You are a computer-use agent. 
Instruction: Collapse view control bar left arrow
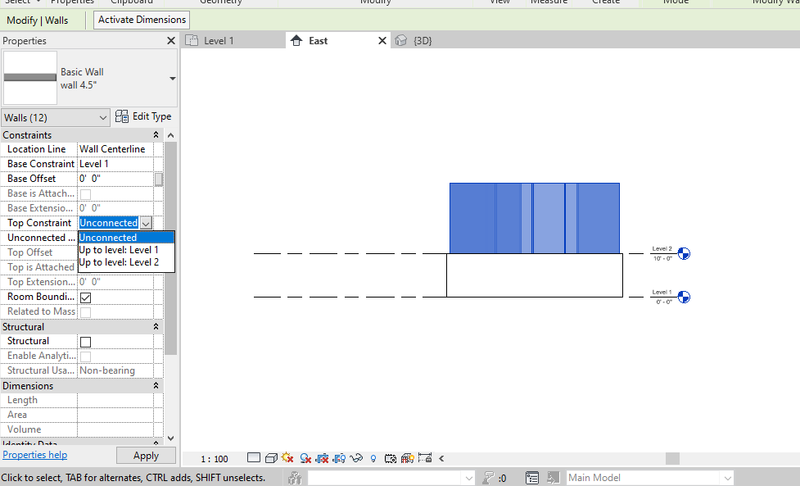click(x=441, y=458)
